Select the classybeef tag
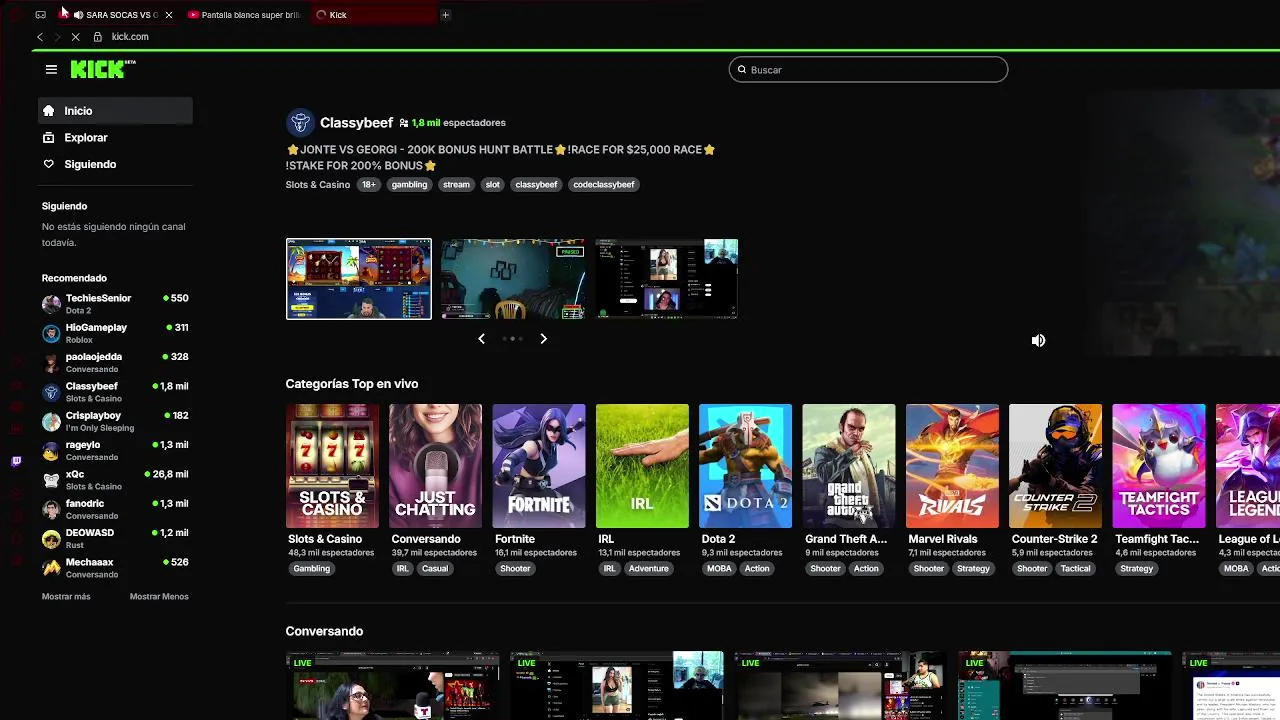Screen dimensions: 1280x720 coord(536,184)
